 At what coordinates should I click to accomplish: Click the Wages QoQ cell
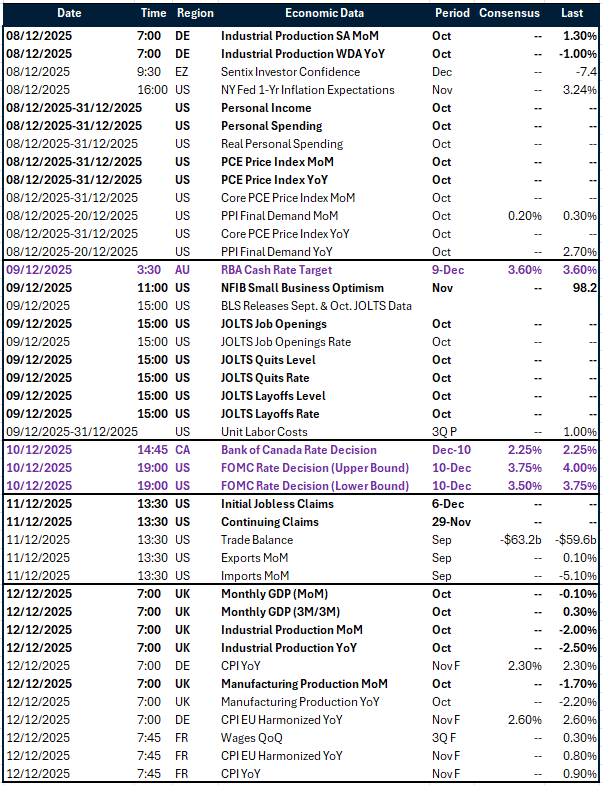(250, 738)
